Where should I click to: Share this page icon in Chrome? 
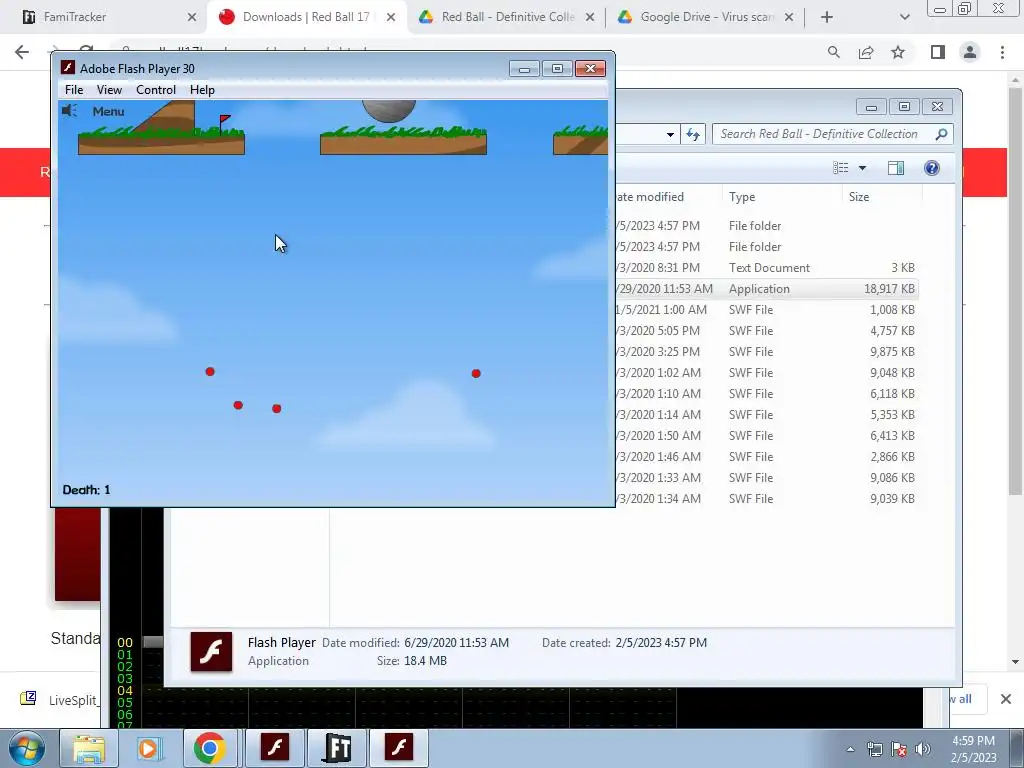pyautogui.click(x=866, y=52)
